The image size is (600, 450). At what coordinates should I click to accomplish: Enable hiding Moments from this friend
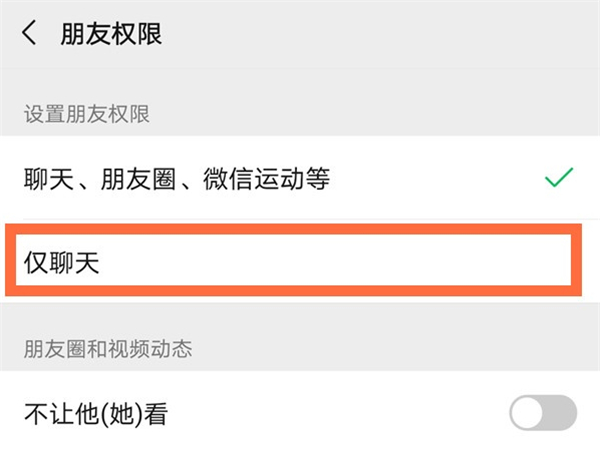tap(543, 412)
